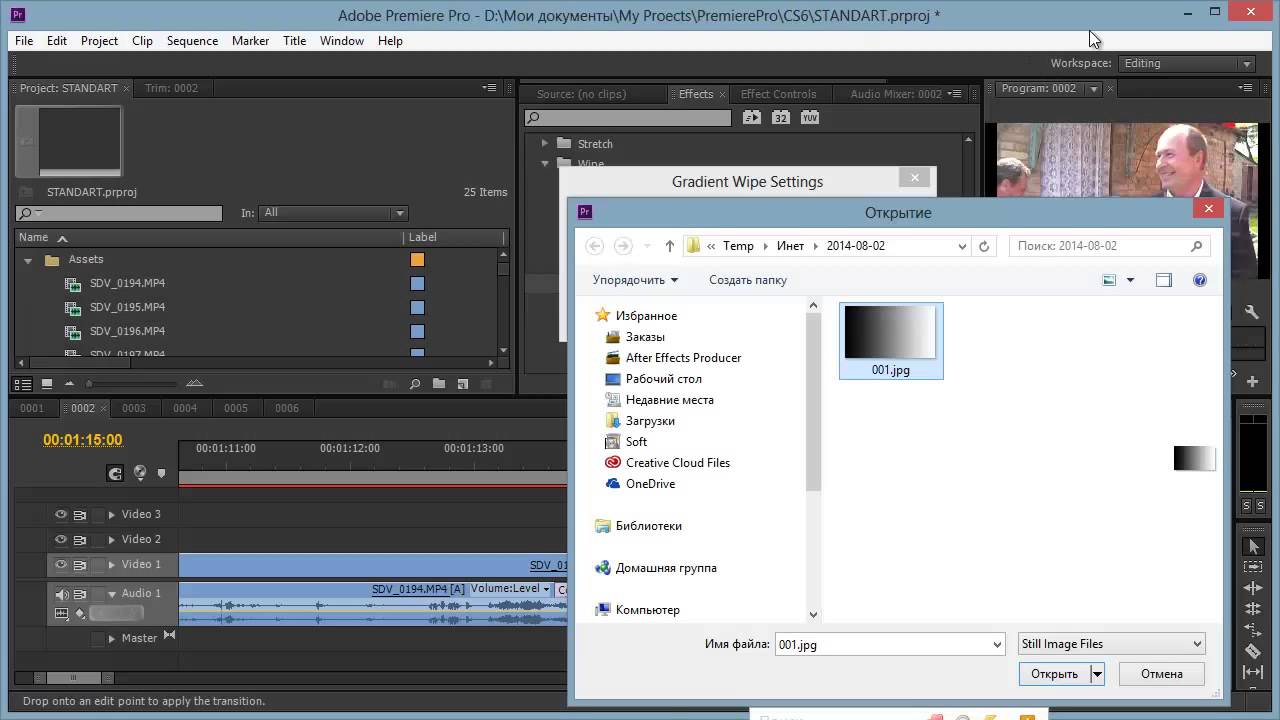Filter Accelerated Effects in the Effects panel

(x=752, y=118)
